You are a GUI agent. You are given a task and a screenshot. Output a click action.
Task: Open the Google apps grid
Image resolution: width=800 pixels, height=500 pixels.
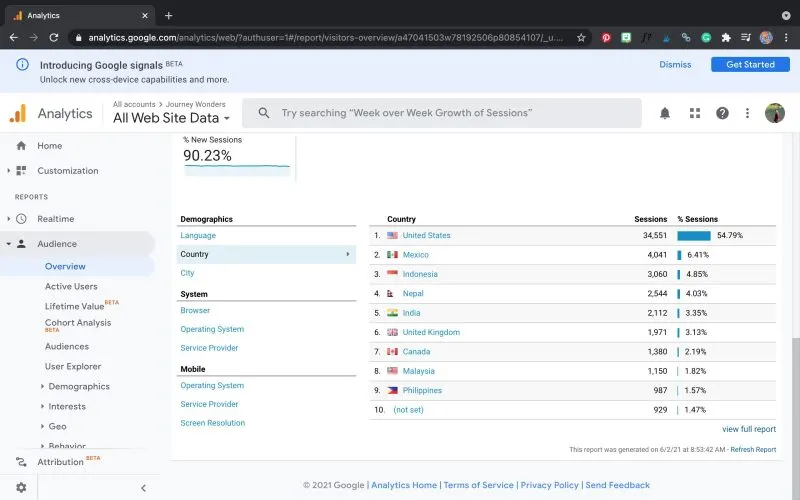[695, 113]
